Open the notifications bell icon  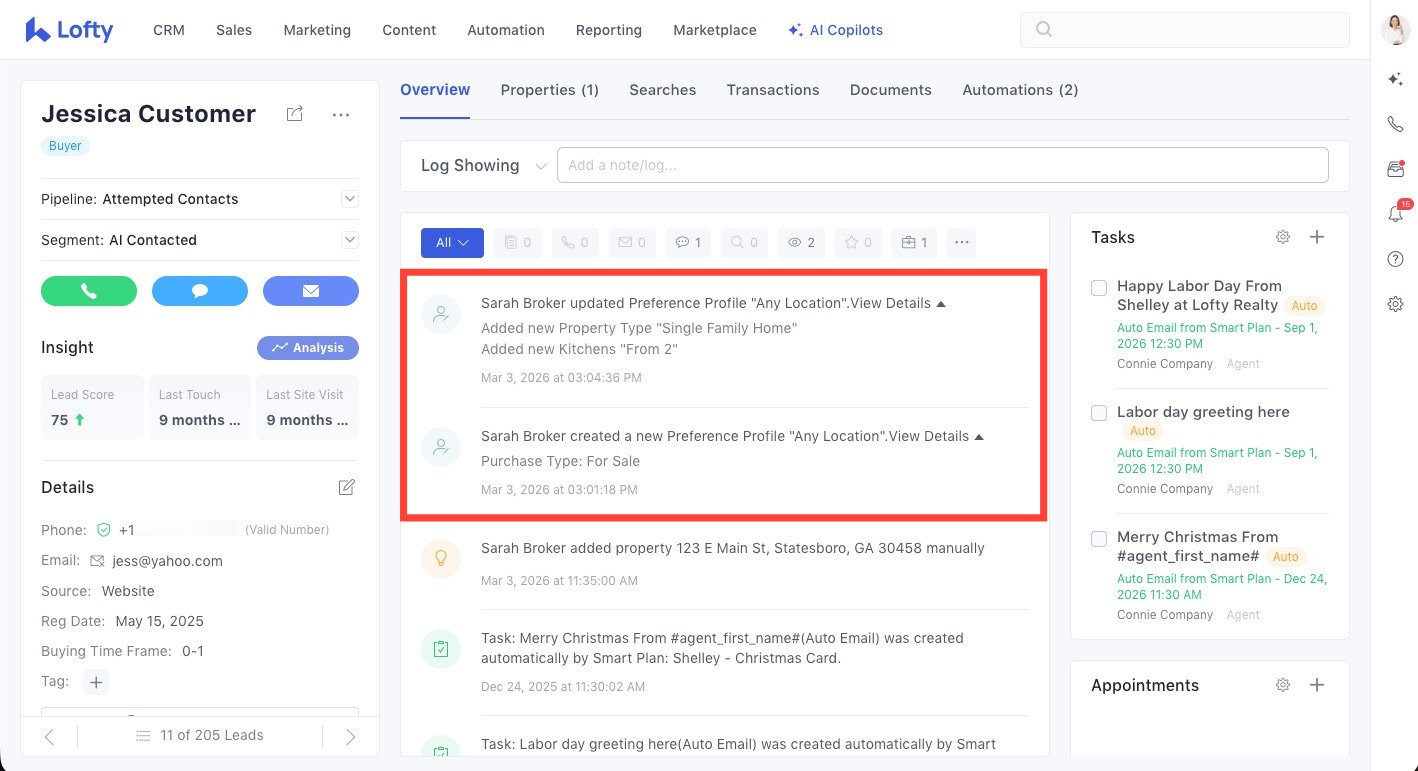click(1395, 214)
